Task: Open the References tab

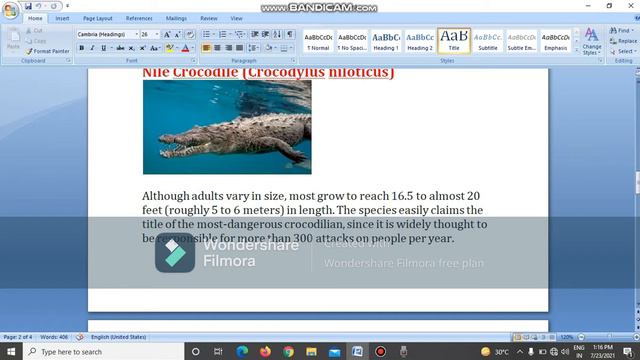Action: click(x=139, y=18)
